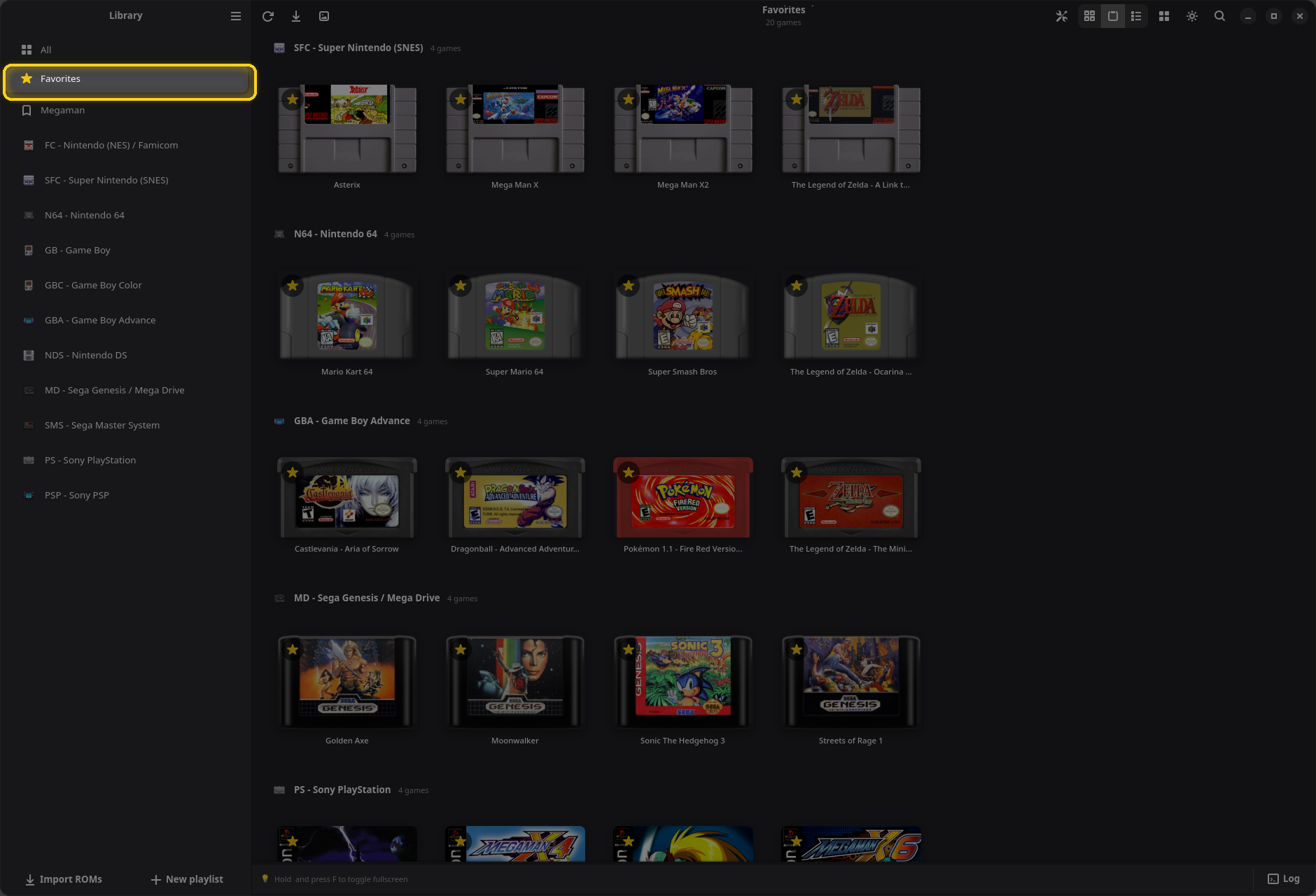Open PS - Sony PlayStation in sidebar
The image size is (1316, 896).
tap(126, 460)
